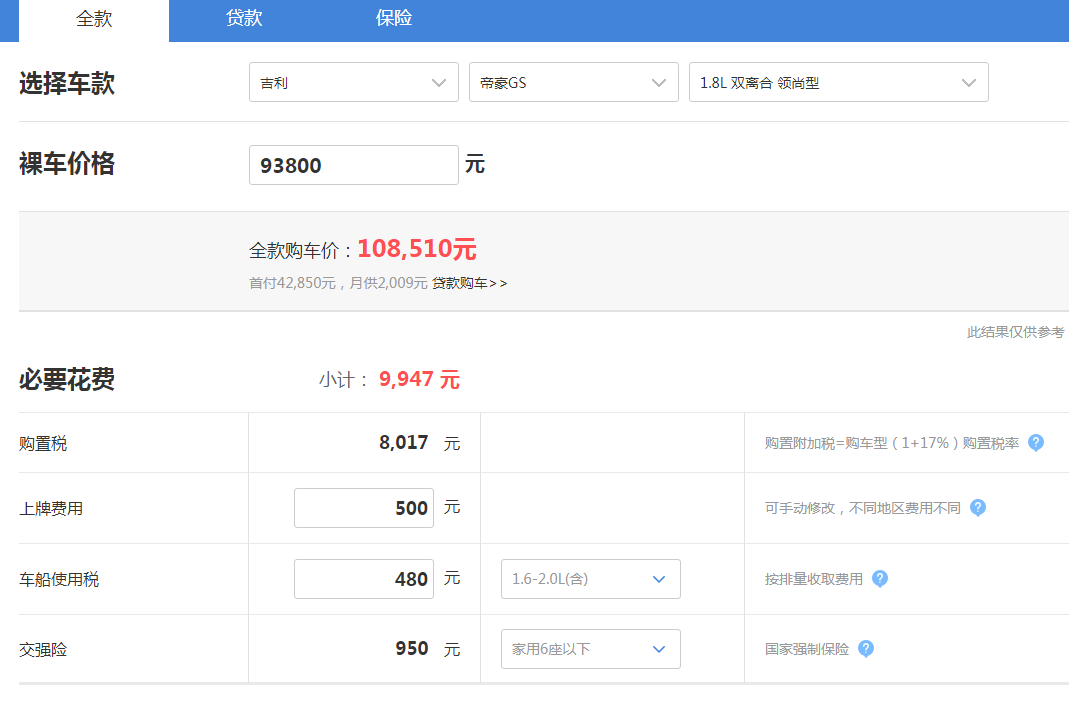Click the help icon beside 购置税率
This screenshot has width=1069, height=705.
(x=1036, y=443)
